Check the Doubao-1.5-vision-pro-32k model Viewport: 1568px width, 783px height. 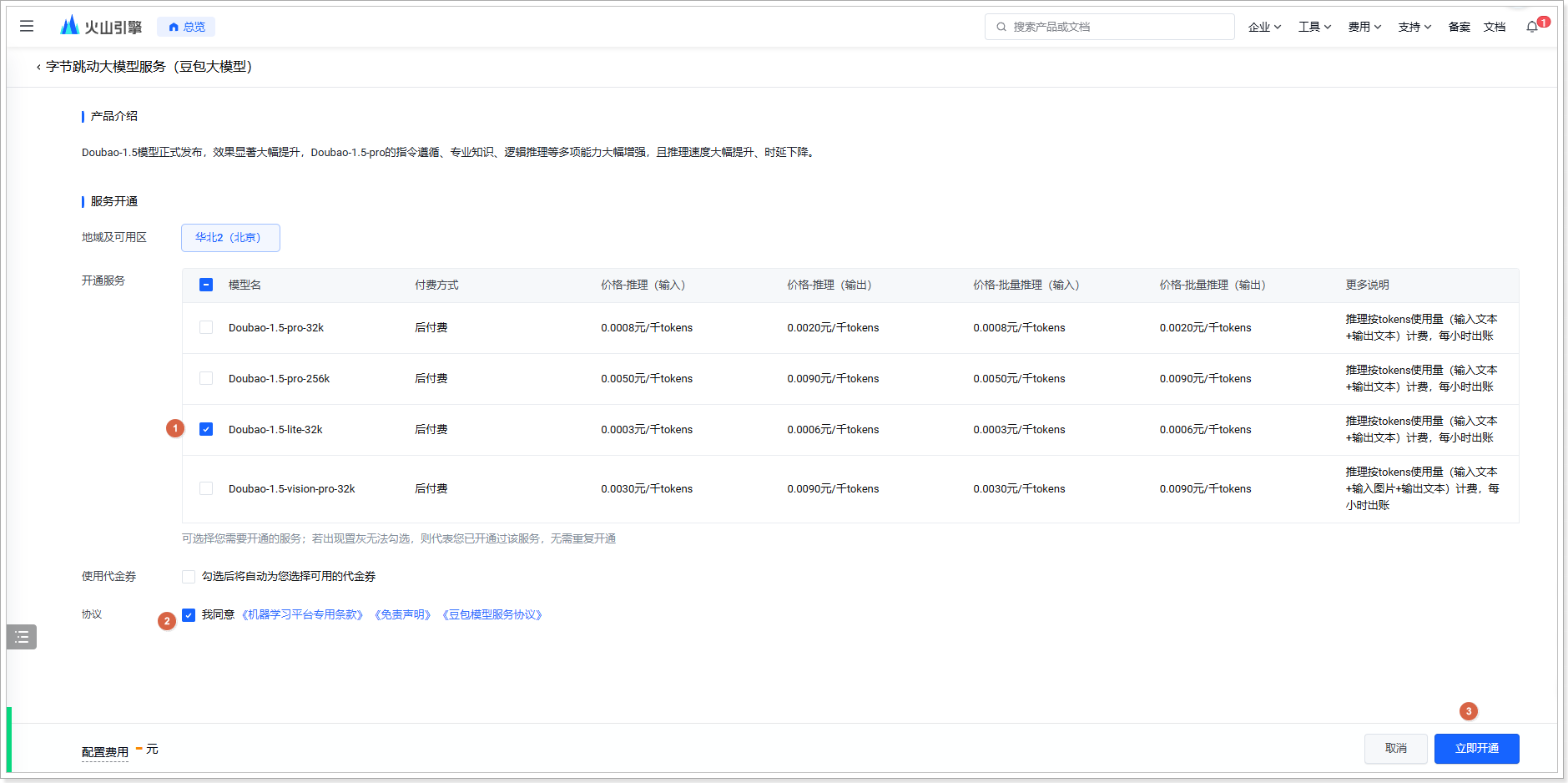click(206, 488)
